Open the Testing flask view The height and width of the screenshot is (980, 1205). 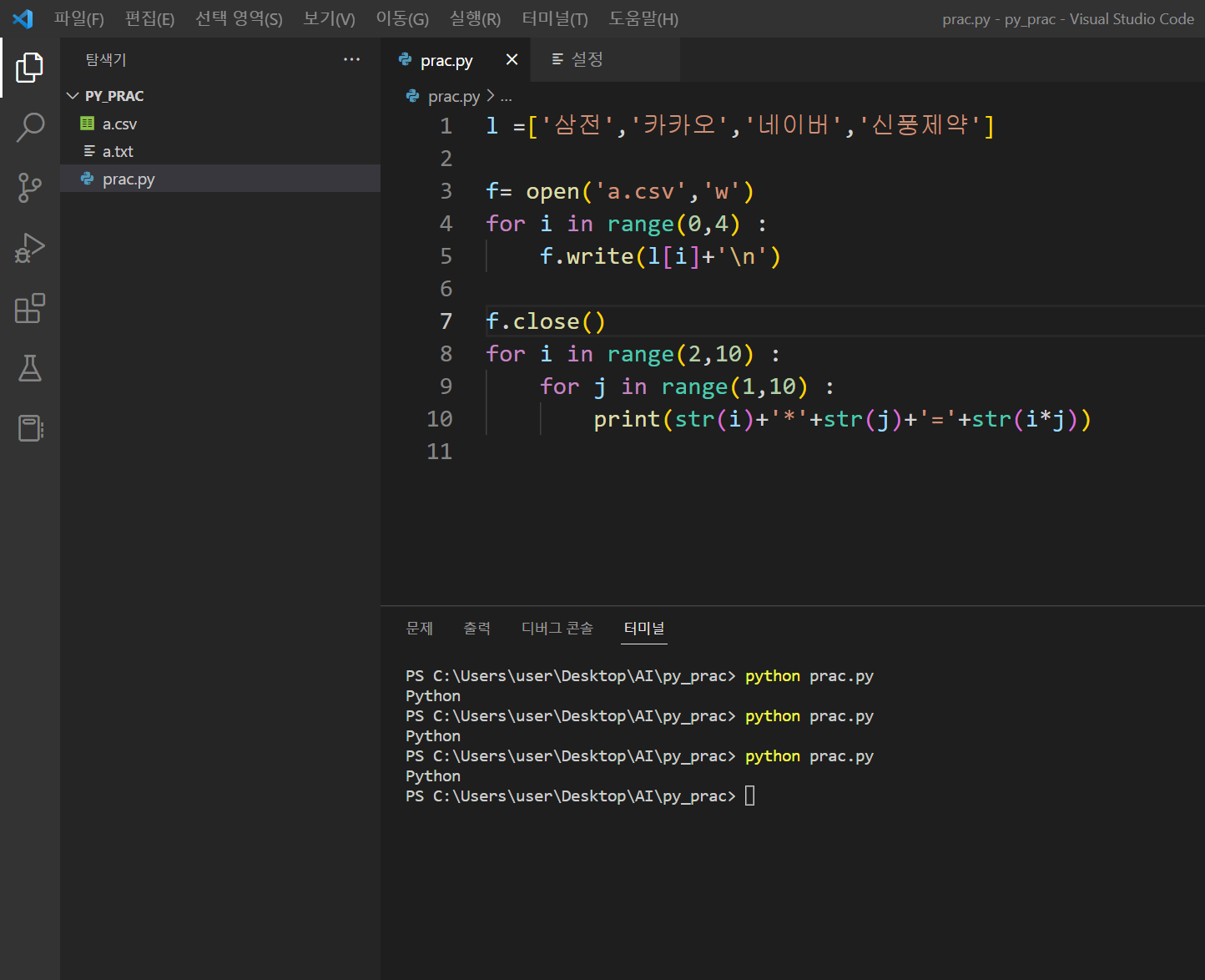tap(30, 368)
